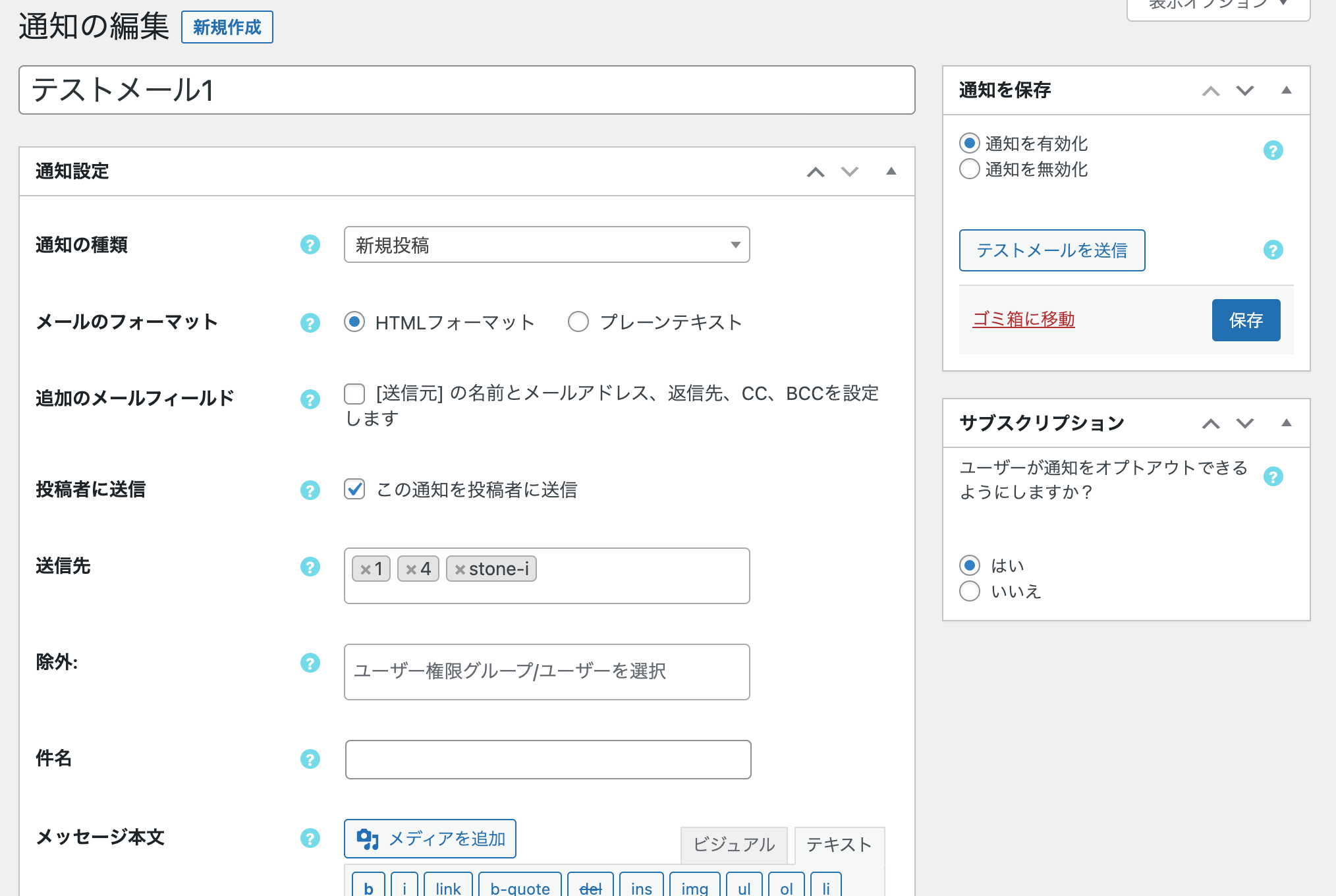The image size is (1336, 896).
Task: Click メディアを追加 button
Action: pyautogui.click(x=430, y=839)
